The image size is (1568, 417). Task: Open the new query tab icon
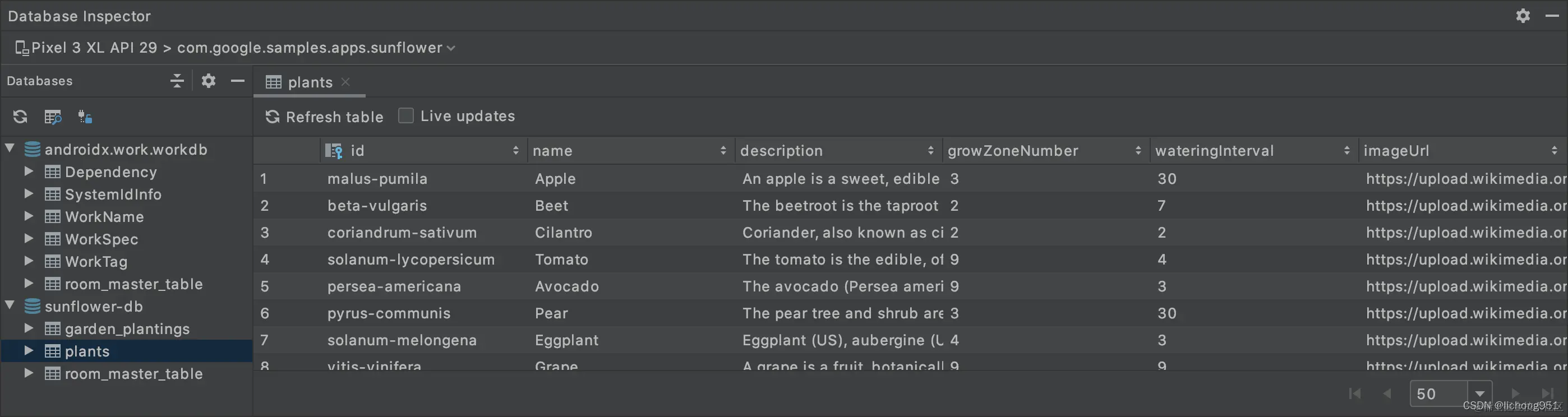point(53,116)
